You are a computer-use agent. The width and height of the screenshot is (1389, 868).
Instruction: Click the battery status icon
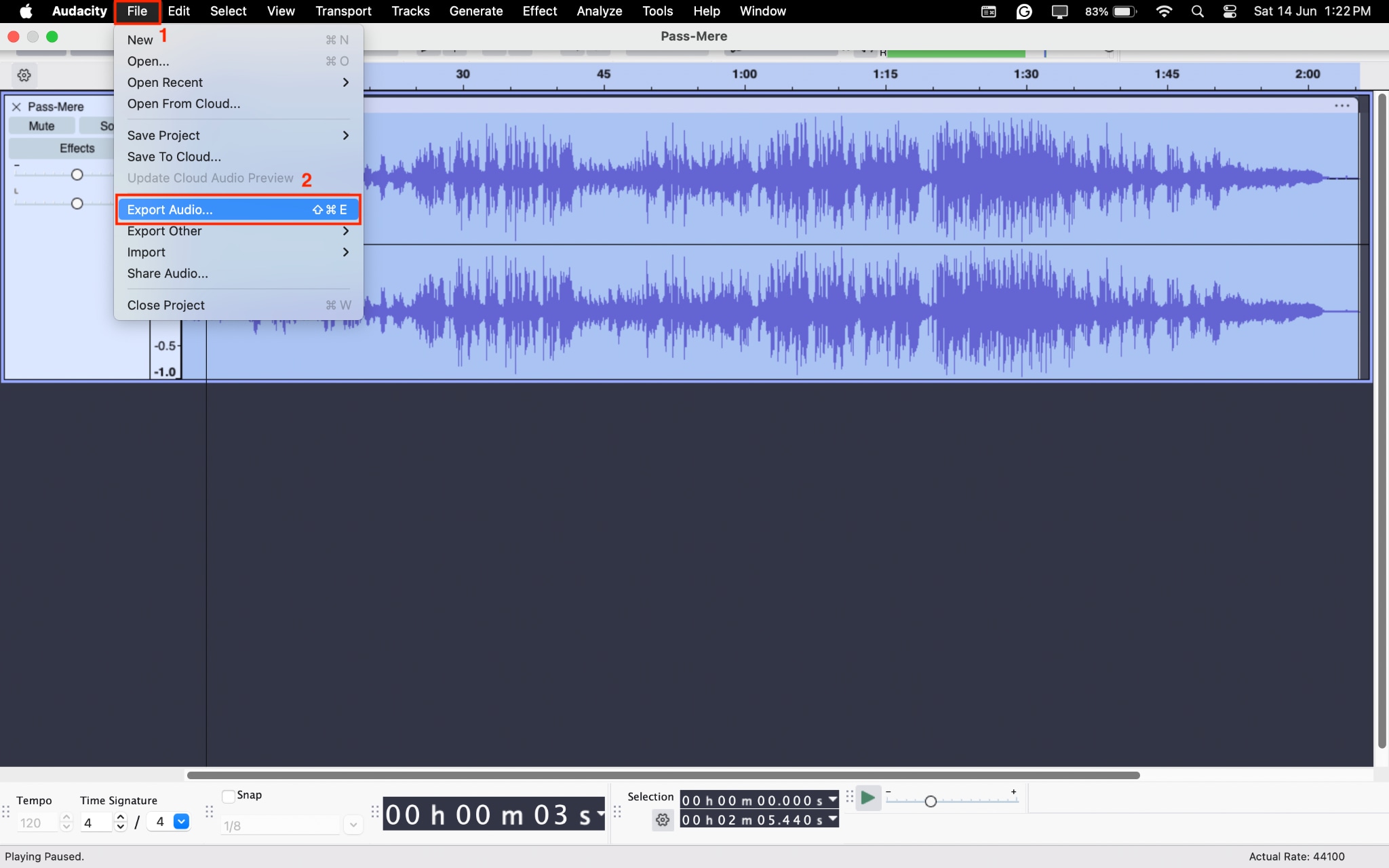pos(1124,11)
